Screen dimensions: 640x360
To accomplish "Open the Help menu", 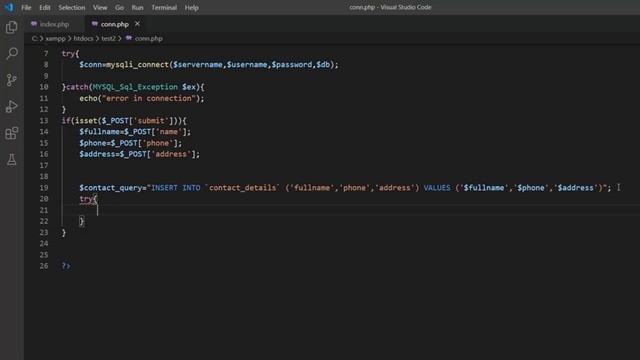I will pos(191,7).
